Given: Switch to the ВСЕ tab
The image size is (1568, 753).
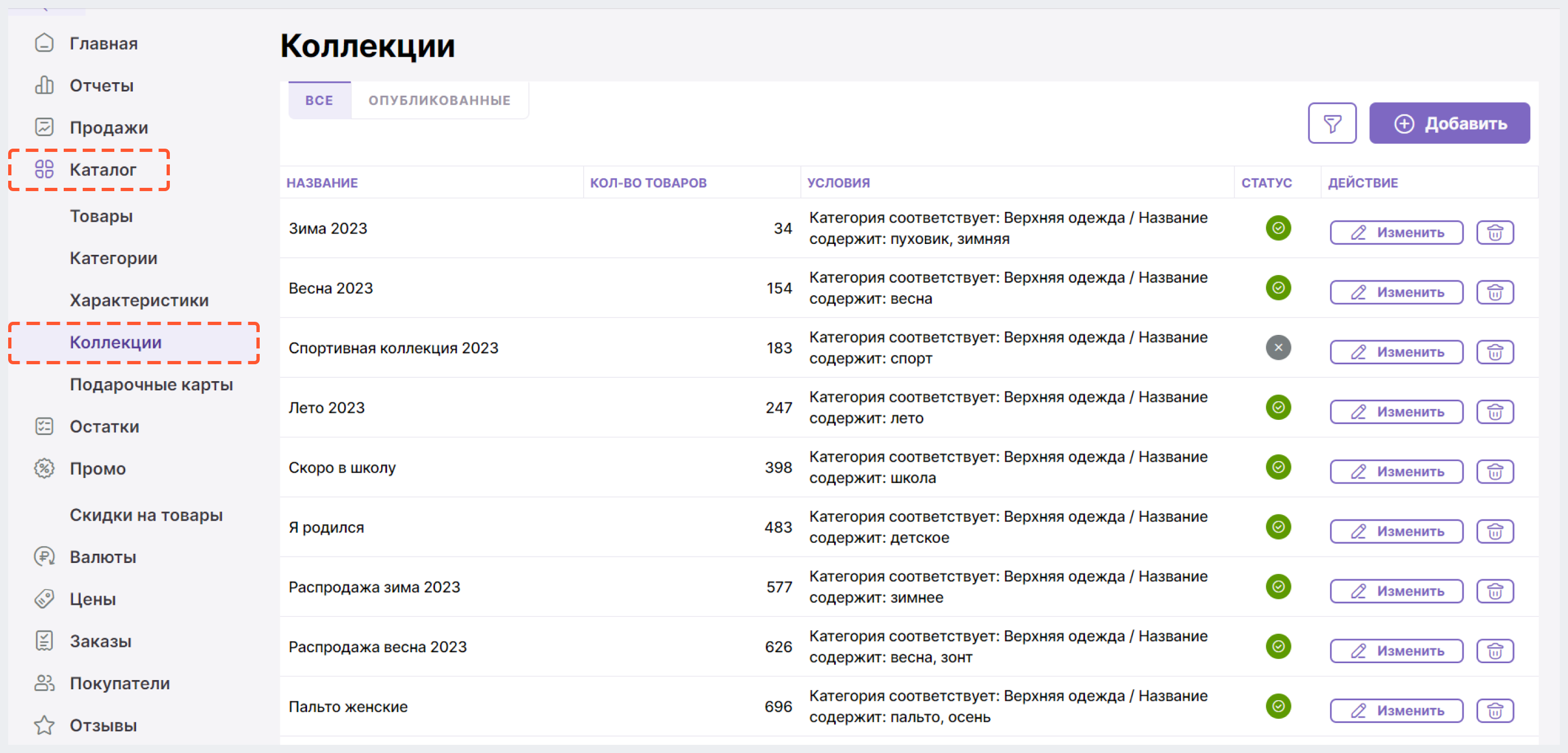Looking at the screenshot, I should click(320, 100).
